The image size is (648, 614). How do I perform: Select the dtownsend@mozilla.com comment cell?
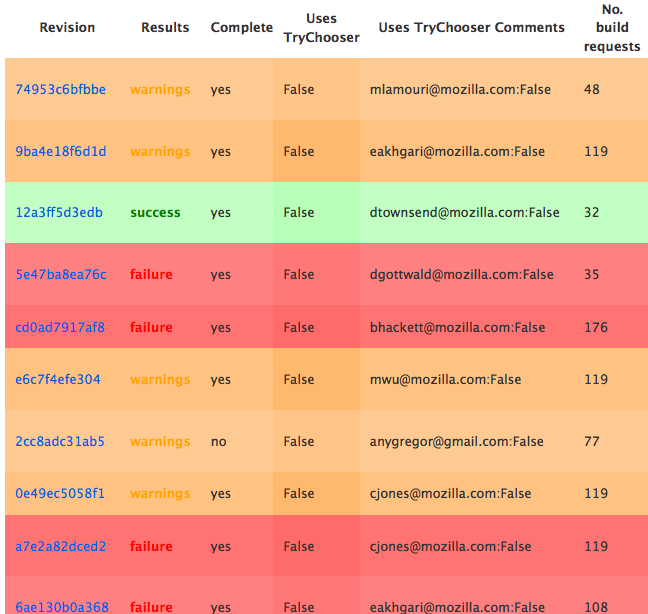tap(465, 212)
